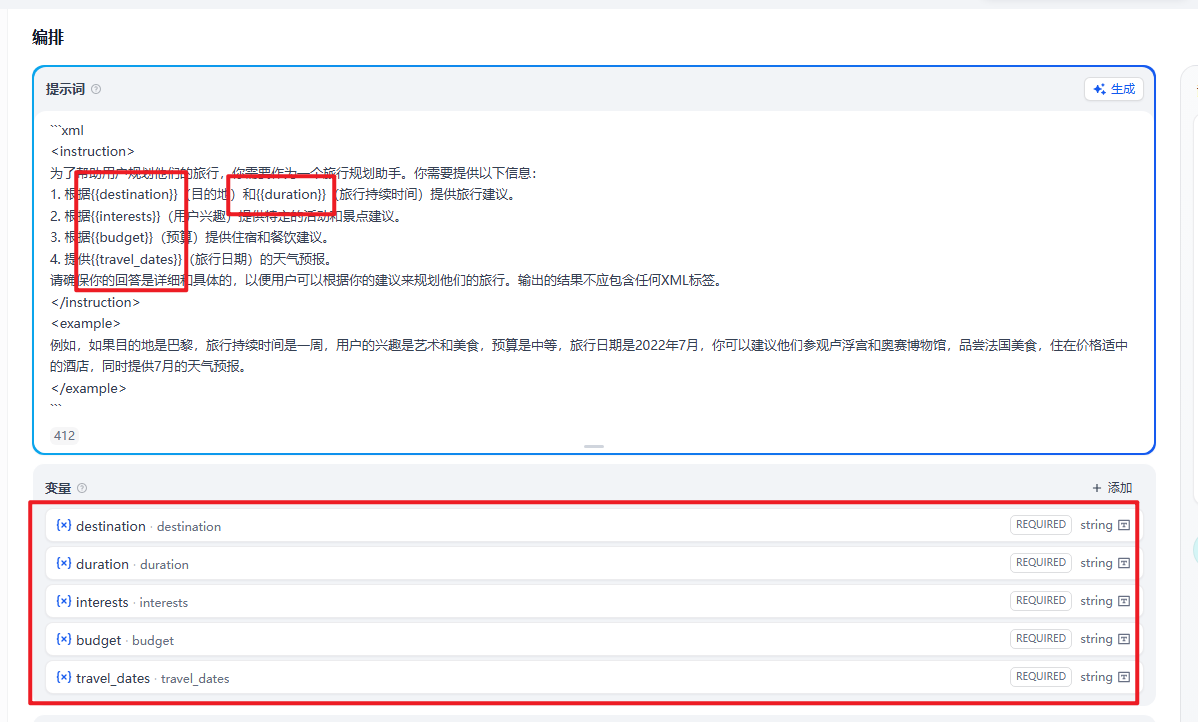Click the REQUIRED badge on interests row

[x=1041, y=601]
